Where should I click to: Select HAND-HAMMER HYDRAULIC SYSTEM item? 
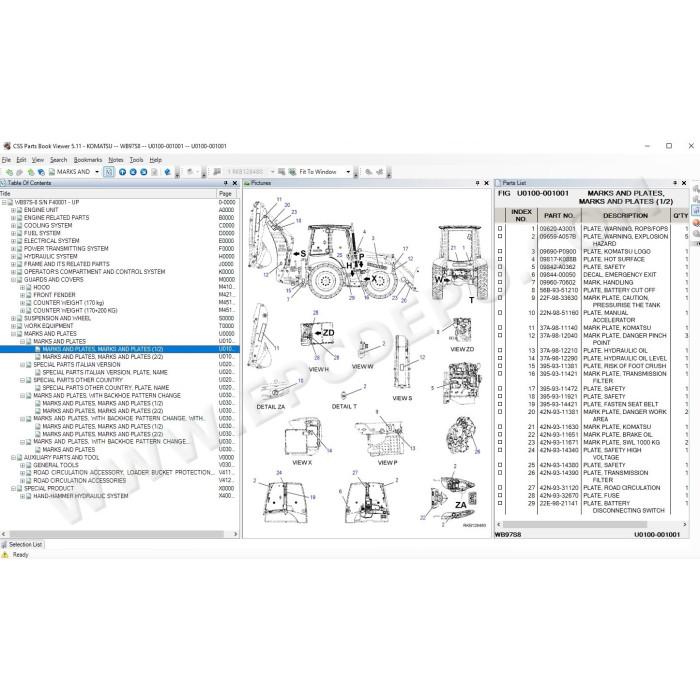point(80,496)
